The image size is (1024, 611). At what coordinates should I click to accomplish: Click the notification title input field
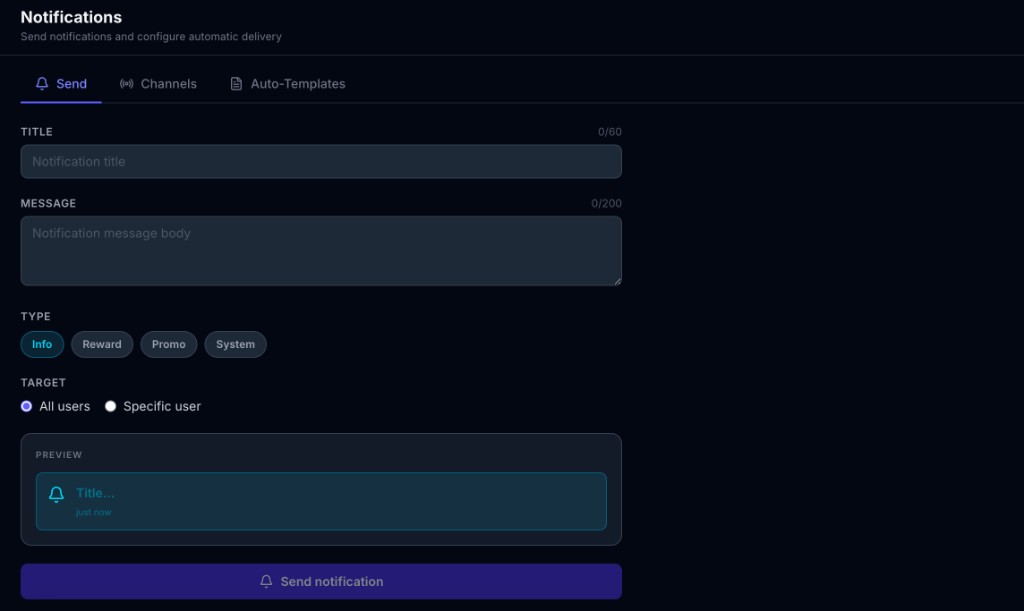pos(320,161)
